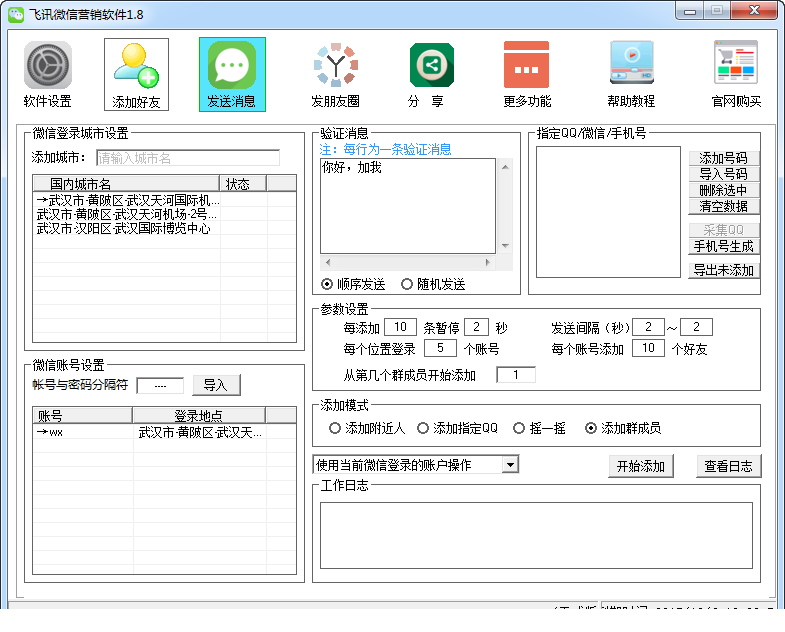Click the 导入号码 button

coord(724,174)
